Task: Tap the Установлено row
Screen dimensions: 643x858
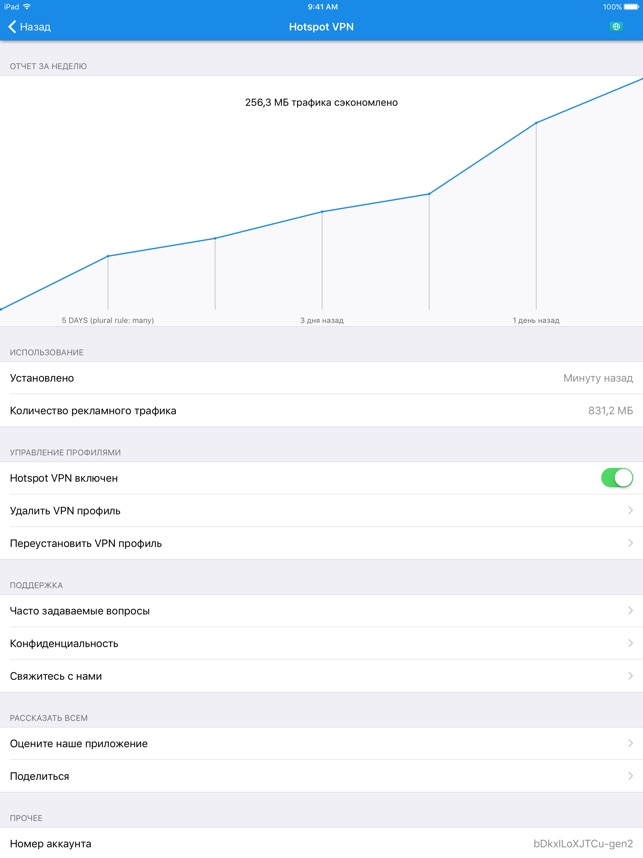Action: coord(321,378)
